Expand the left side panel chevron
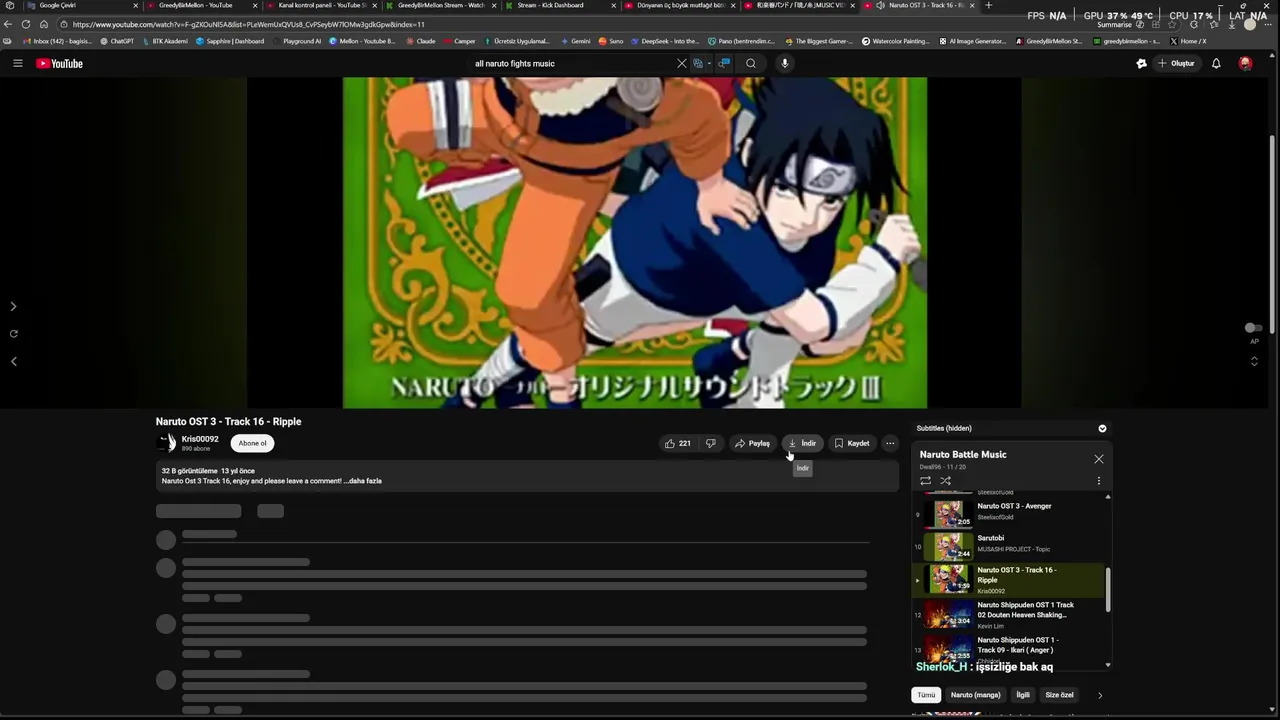The width and height of the screenshot is (1280, 720). pos(13,306)
